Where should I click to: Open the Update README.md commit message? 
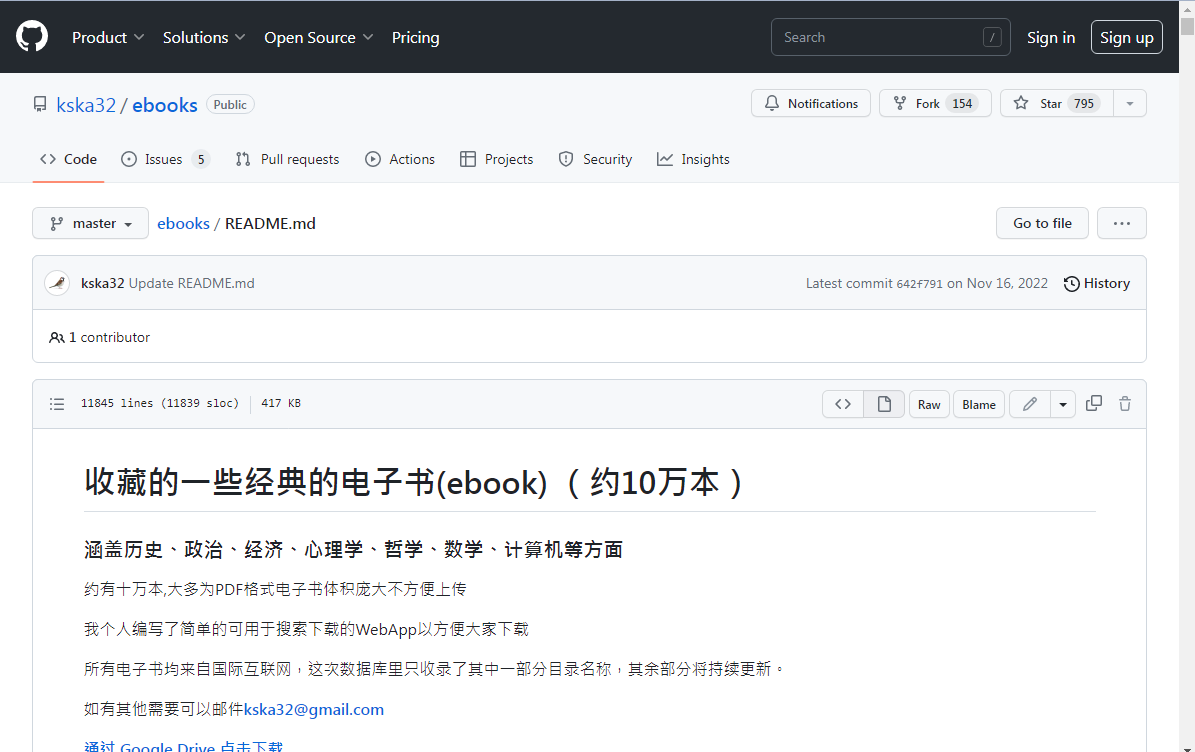tap(191, 283)
